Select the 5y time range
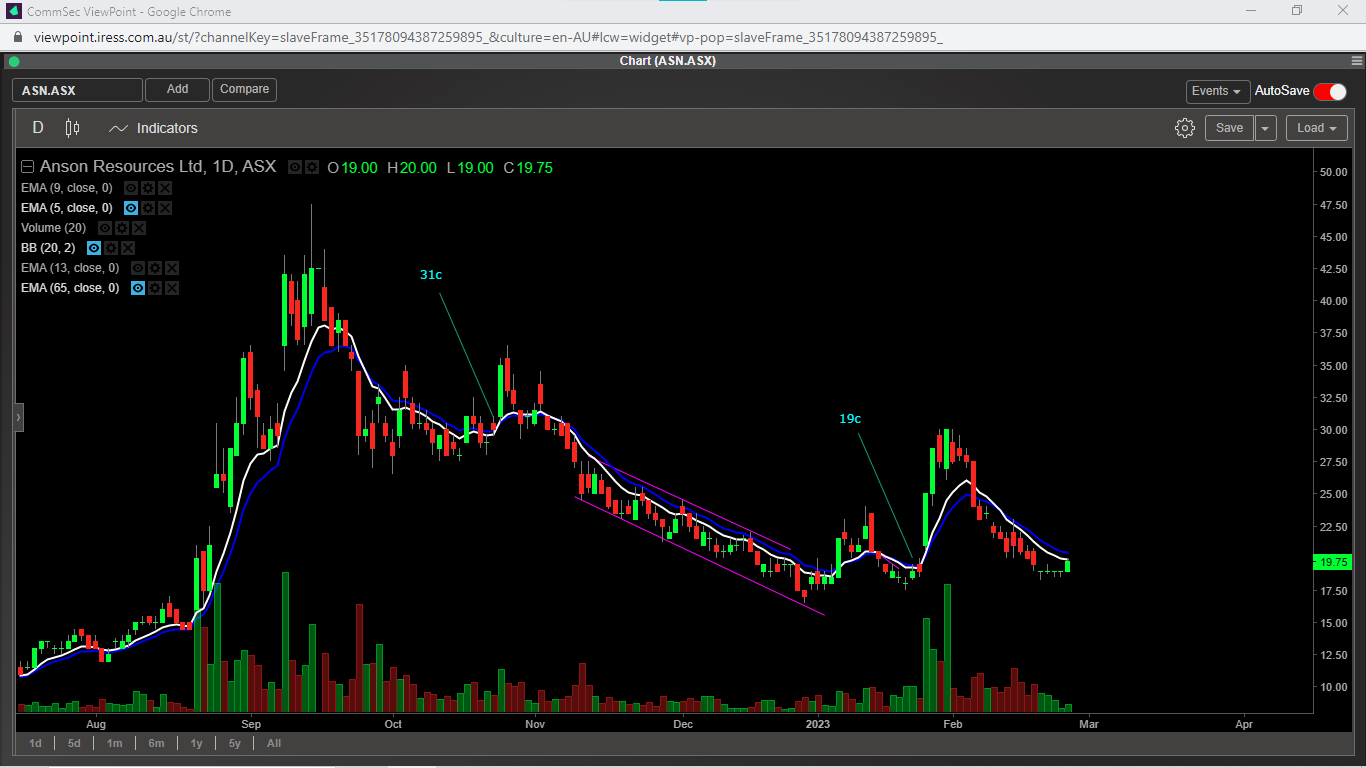1366x768 pixels. [234, 743]
